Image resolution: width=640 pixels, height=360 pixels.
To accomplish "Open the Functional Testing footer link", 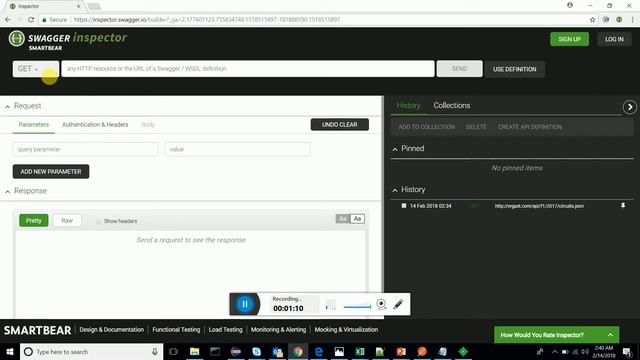I will coord(176,329).
